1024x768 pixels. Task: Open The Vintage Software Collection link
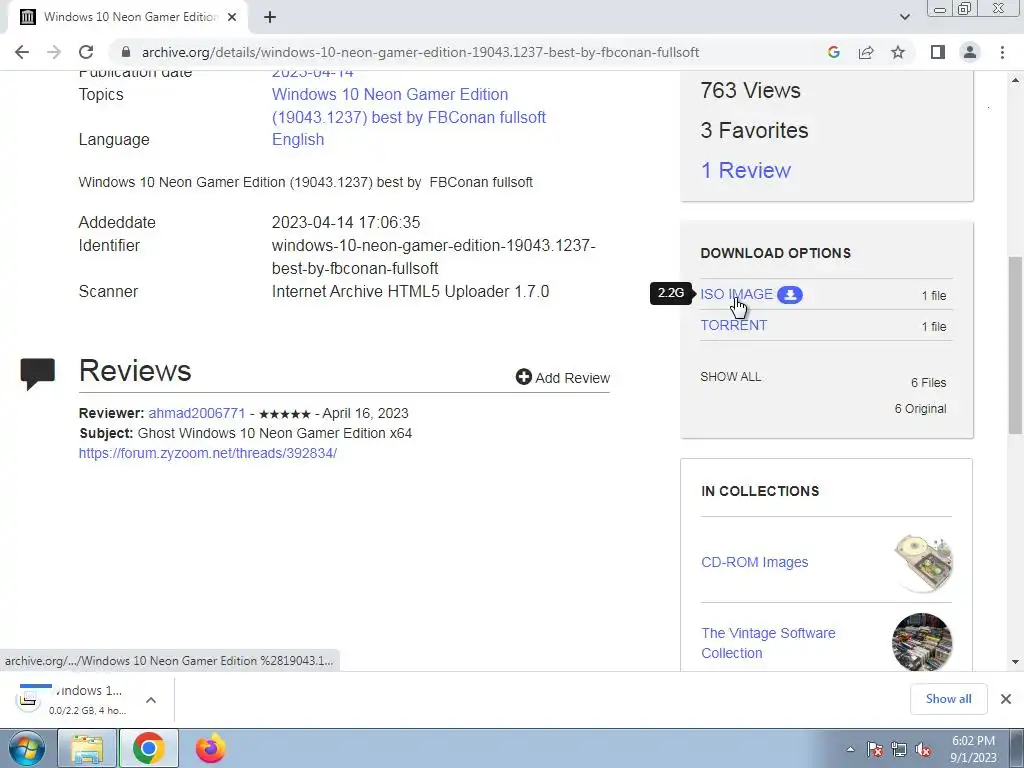(x=768, y=643)
